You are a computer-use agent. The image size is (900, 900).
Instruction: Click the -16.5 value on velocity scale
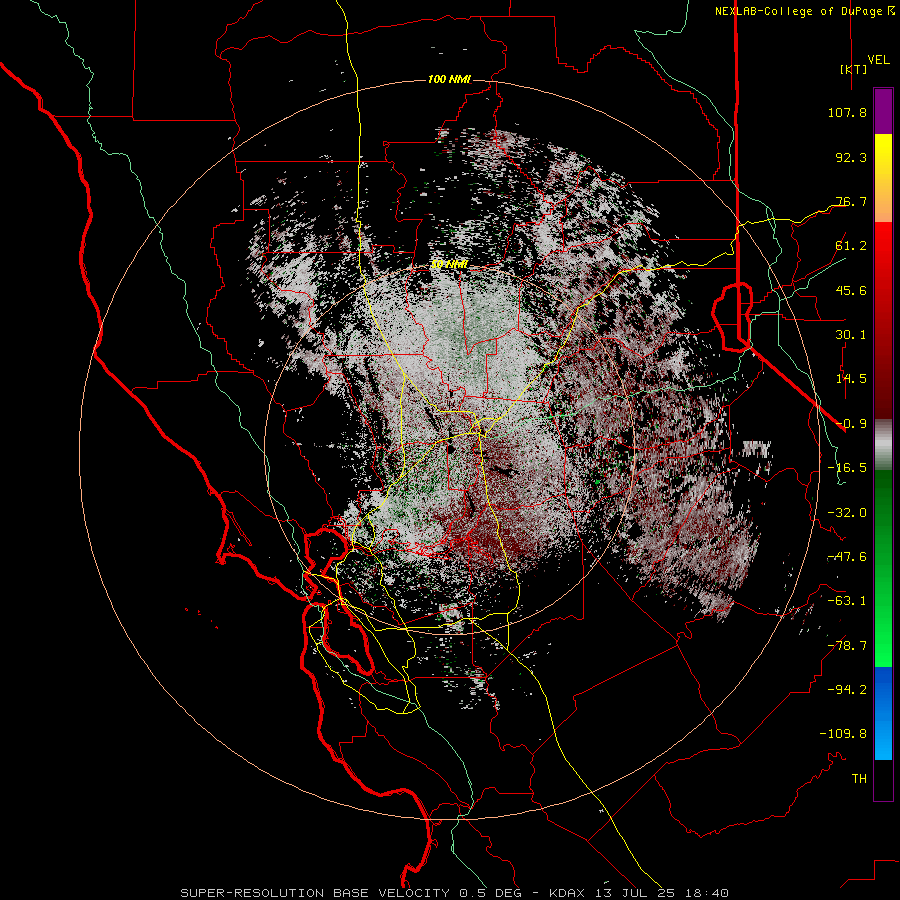(847, 468)
